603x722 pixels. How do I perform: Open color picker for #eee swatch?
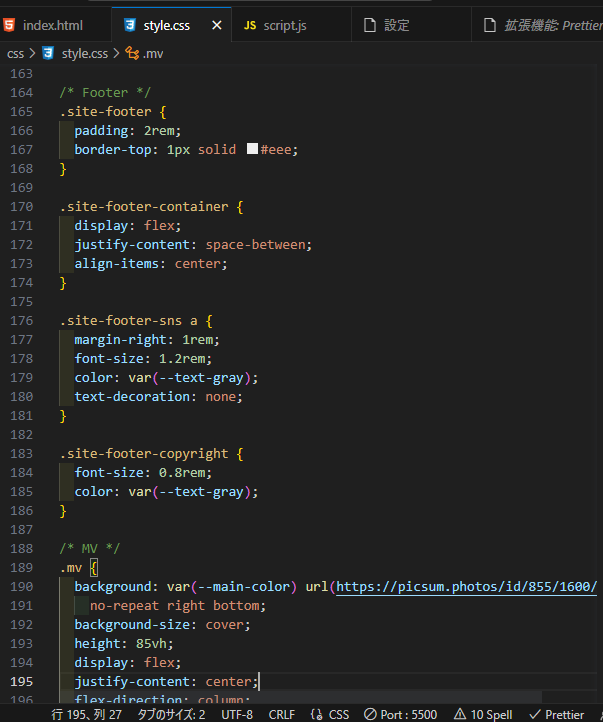pyautogui.click(x=252, y=149)
